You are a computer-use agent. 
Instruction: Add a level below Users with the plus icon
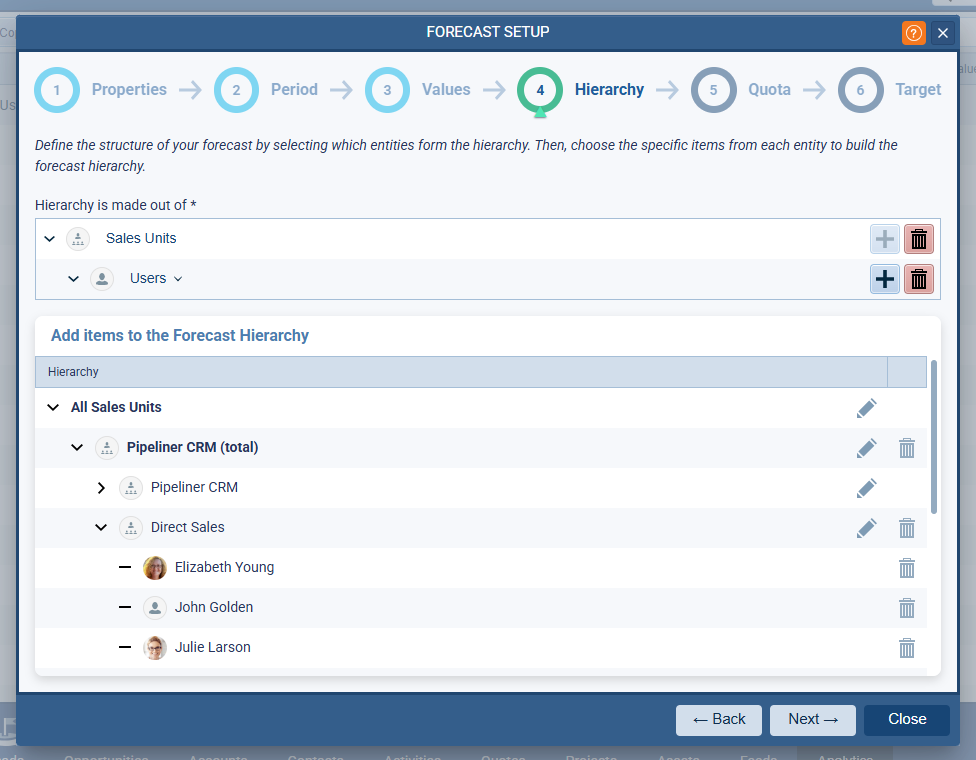[884, 278]
